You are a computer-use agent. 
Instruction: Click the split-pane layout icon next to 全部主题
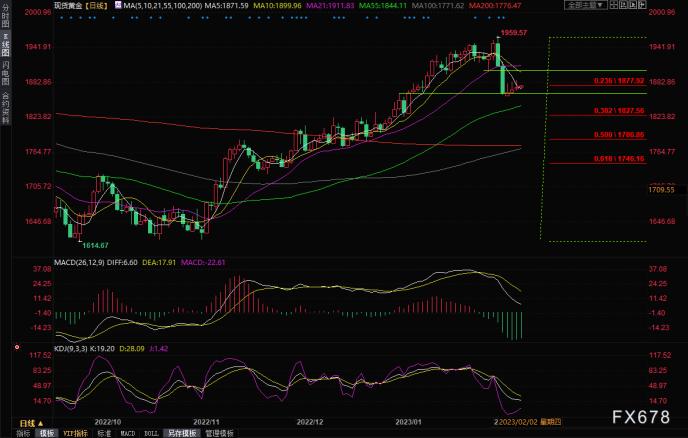[614, 5]
